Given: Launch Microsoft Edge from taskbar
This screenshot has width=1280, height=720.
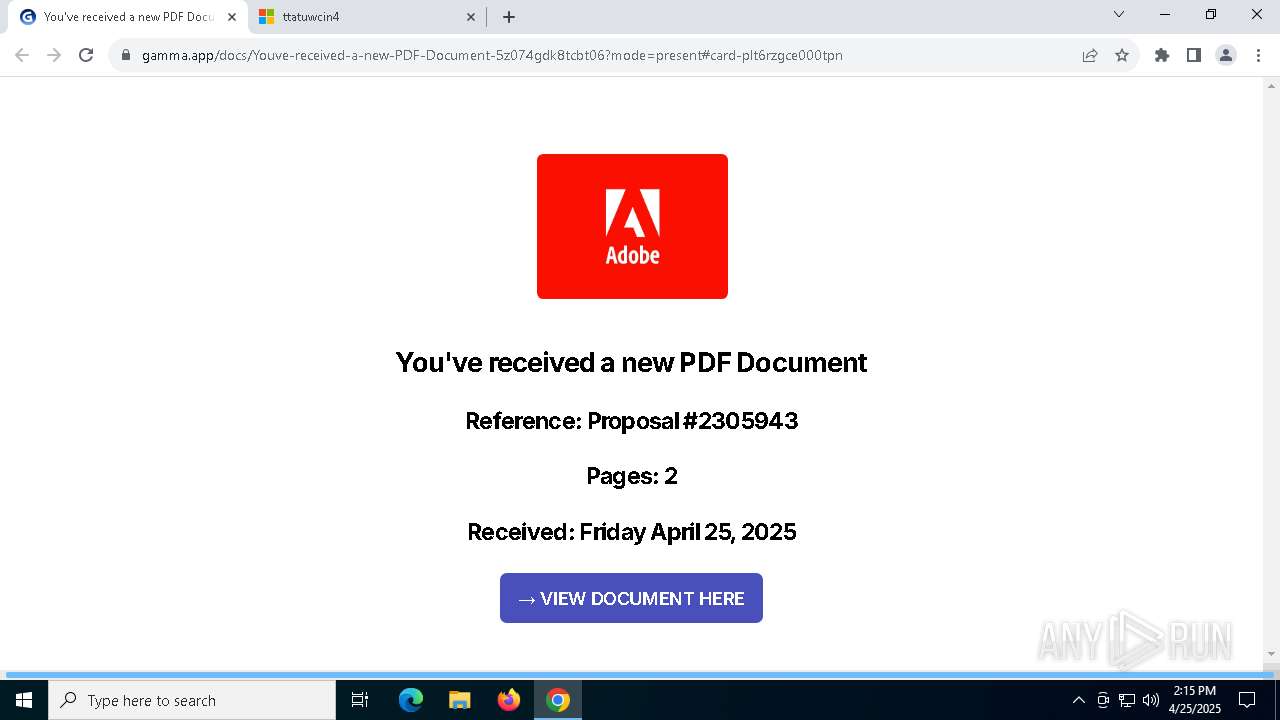Looking at the screenshot, I should tap(411, 700).
